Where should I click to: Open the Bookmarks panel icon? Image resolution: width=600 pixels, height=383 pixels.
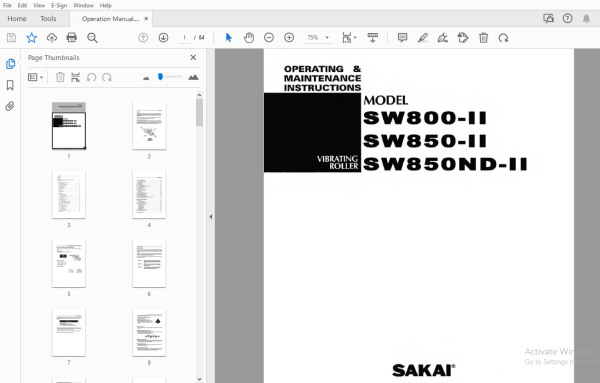[x=10, y=85]
